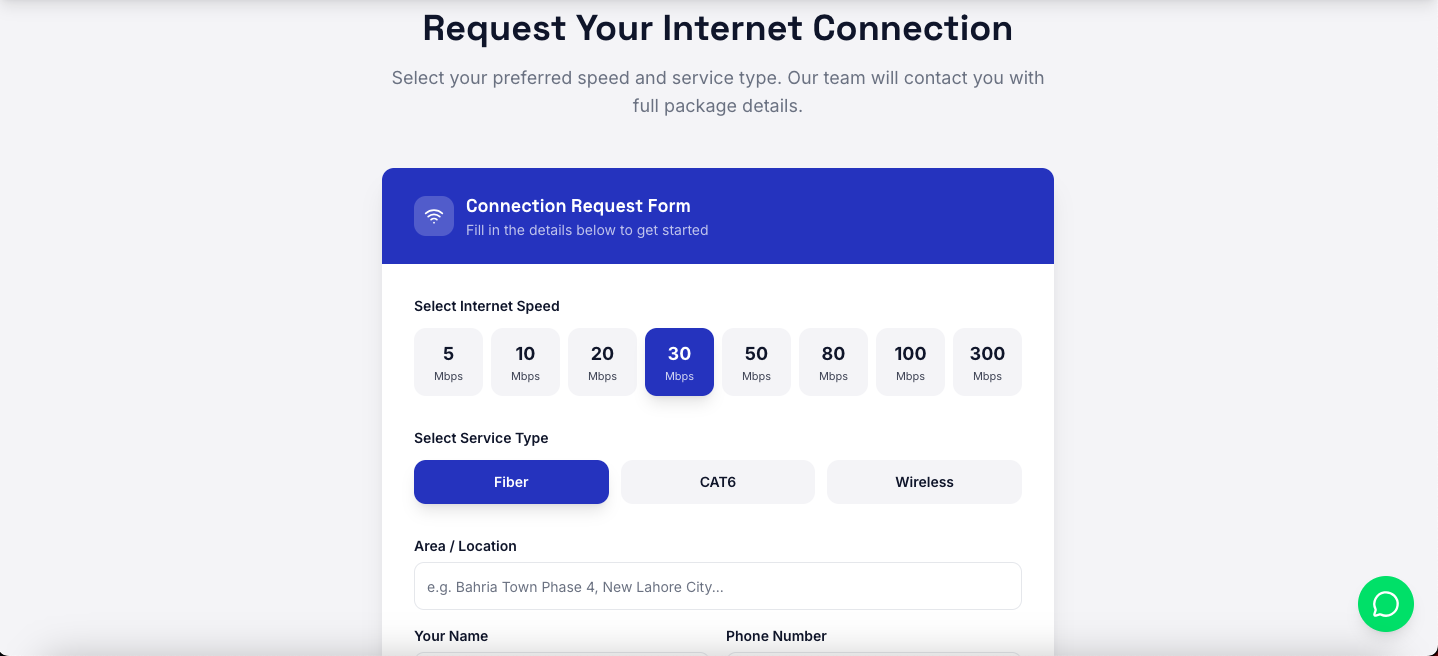The image size is (1438, 656).
Task: Click the Connection Request Form title
Action: tap(578, 206)
